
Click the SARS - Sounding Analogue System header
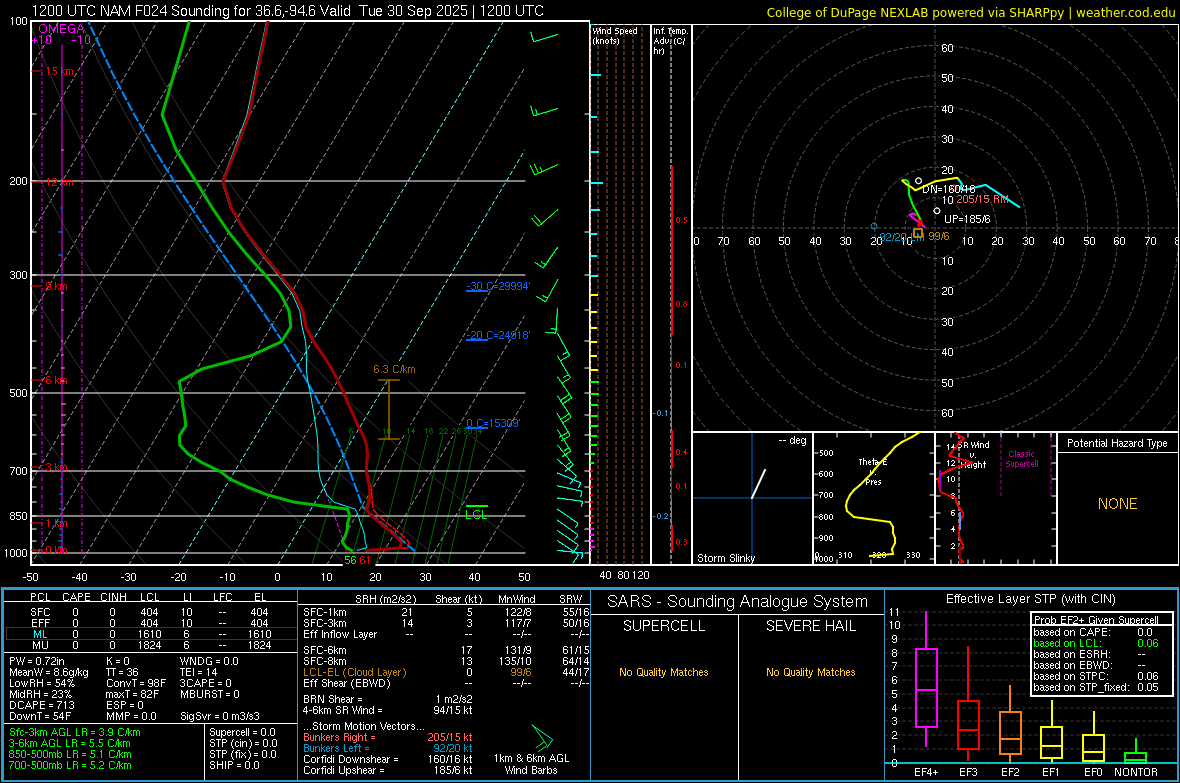737,601
